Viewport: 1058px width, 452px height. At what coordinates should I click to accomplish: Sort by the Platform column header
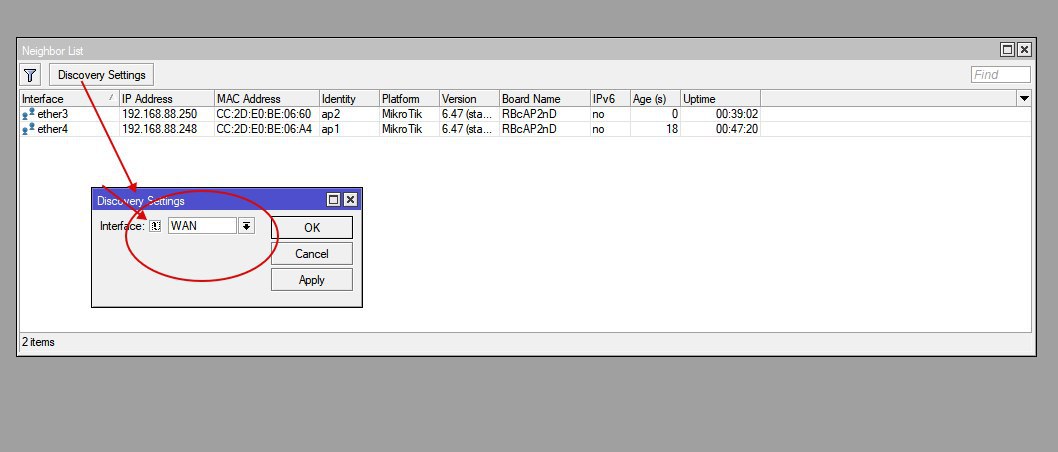click(409, 98)
